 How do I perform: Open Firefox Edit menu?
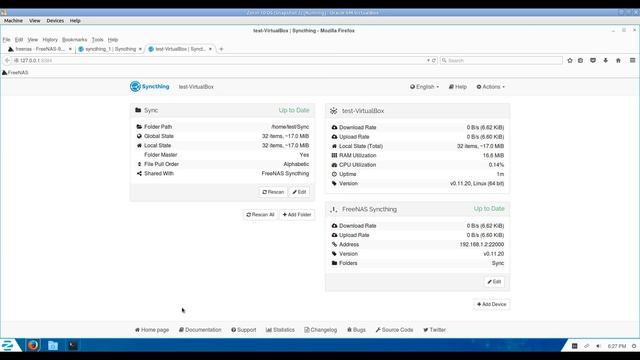pos(19,40)
